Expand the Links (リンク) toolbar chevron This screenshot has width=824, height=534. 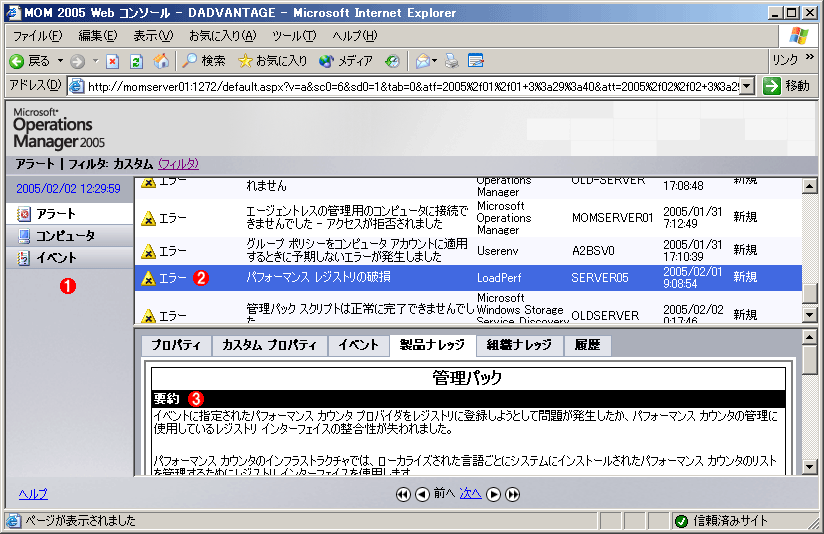810,57
